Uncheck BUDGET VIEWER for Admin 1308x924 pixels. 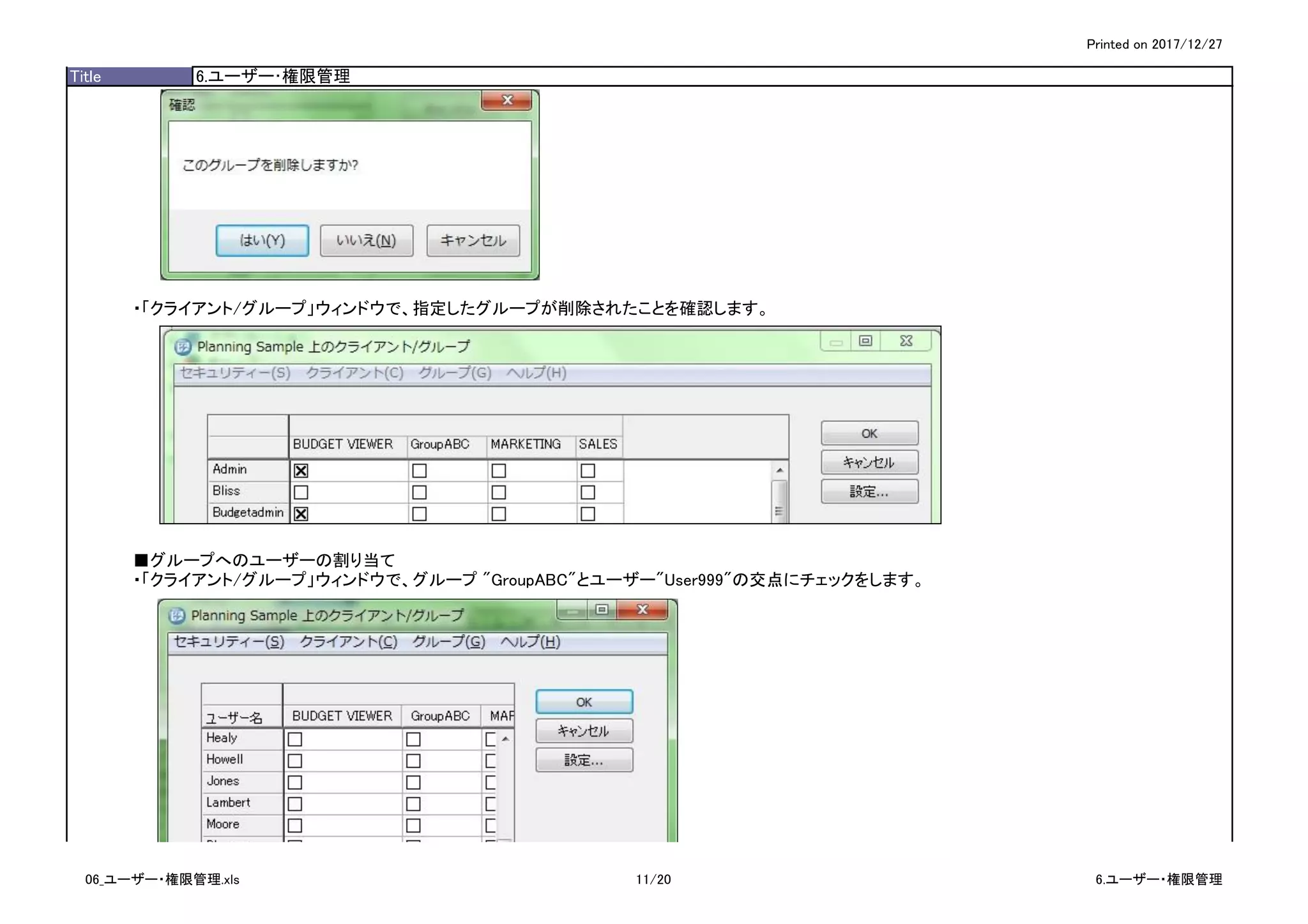(301, 471)
